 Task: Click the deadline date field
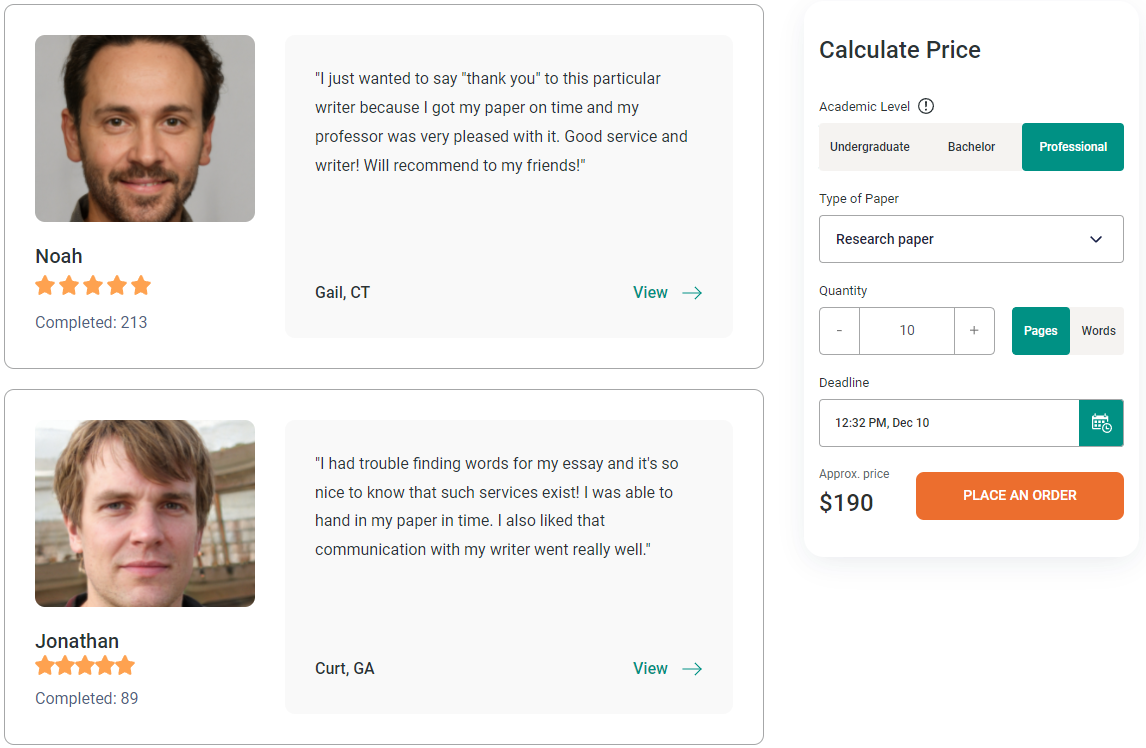point(948,423)
